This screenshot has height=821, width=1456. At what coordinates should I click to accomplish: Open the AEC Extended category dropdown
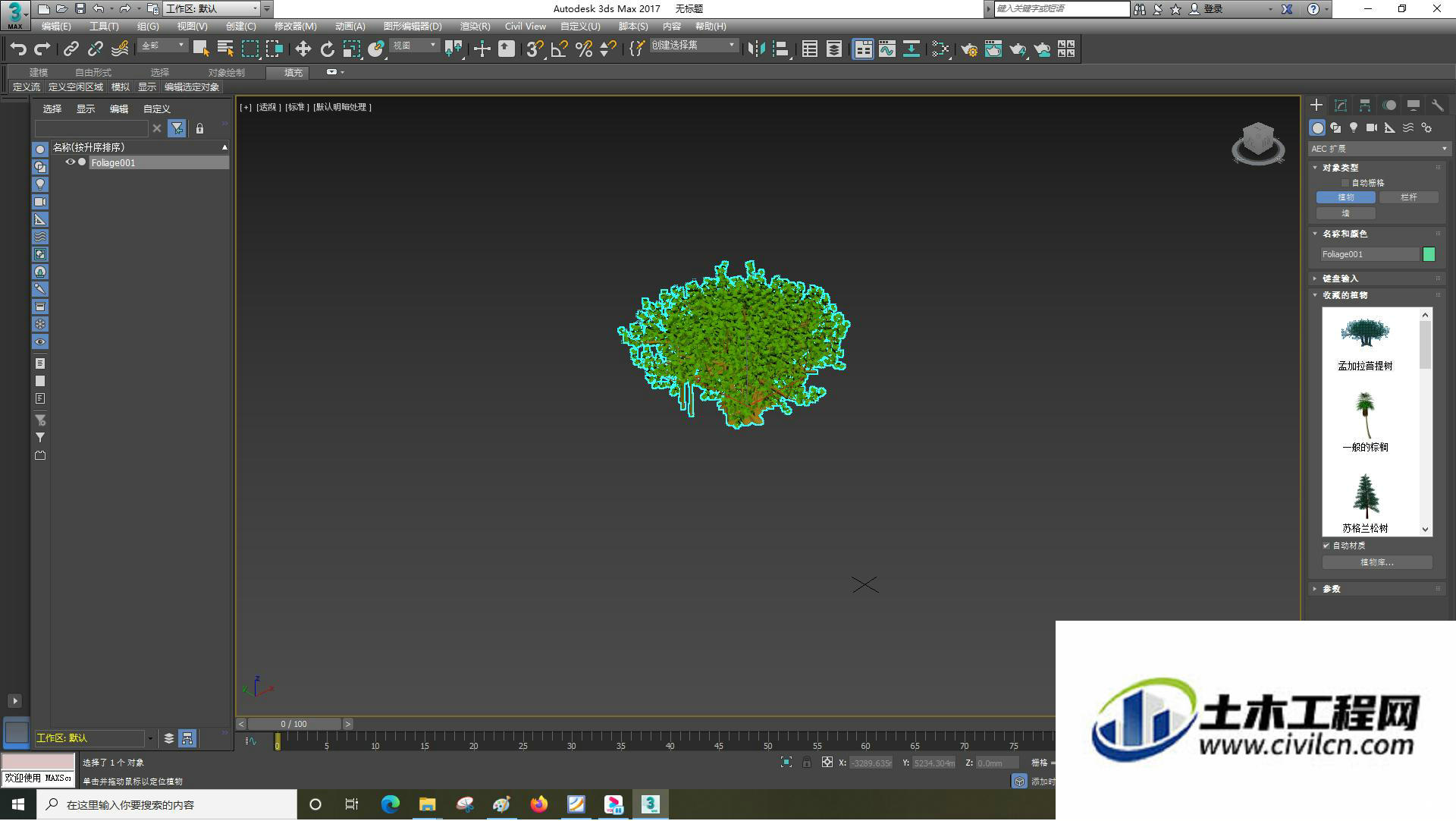[1379, 149]
